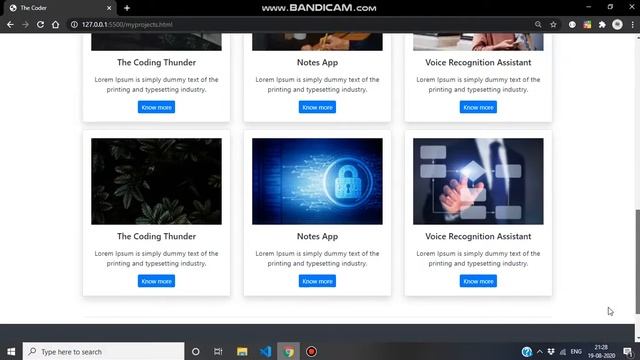
Task: Click the page vertical scrollbar thumb
Action: click(638, 262)
